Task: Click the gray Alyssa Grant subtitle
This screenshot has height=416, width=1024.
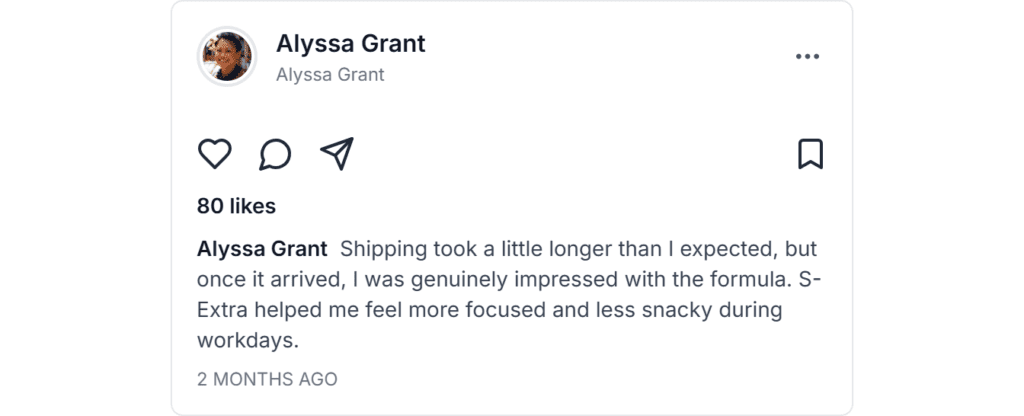Action: (330, 75)
